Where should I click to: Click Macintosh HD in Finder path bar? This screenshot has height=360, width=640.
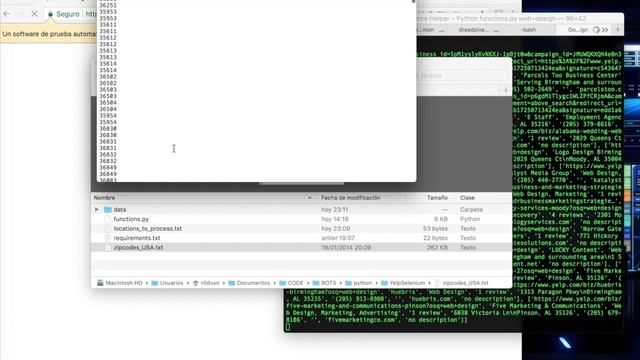[120, 283]
